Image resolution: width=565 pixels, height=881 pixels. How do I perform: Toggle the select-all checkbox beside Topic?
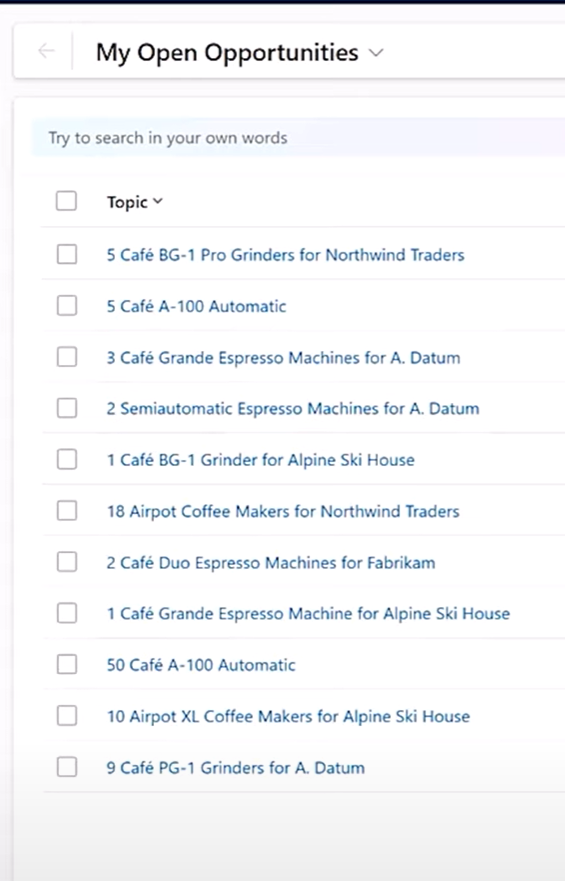pos(66,201)
